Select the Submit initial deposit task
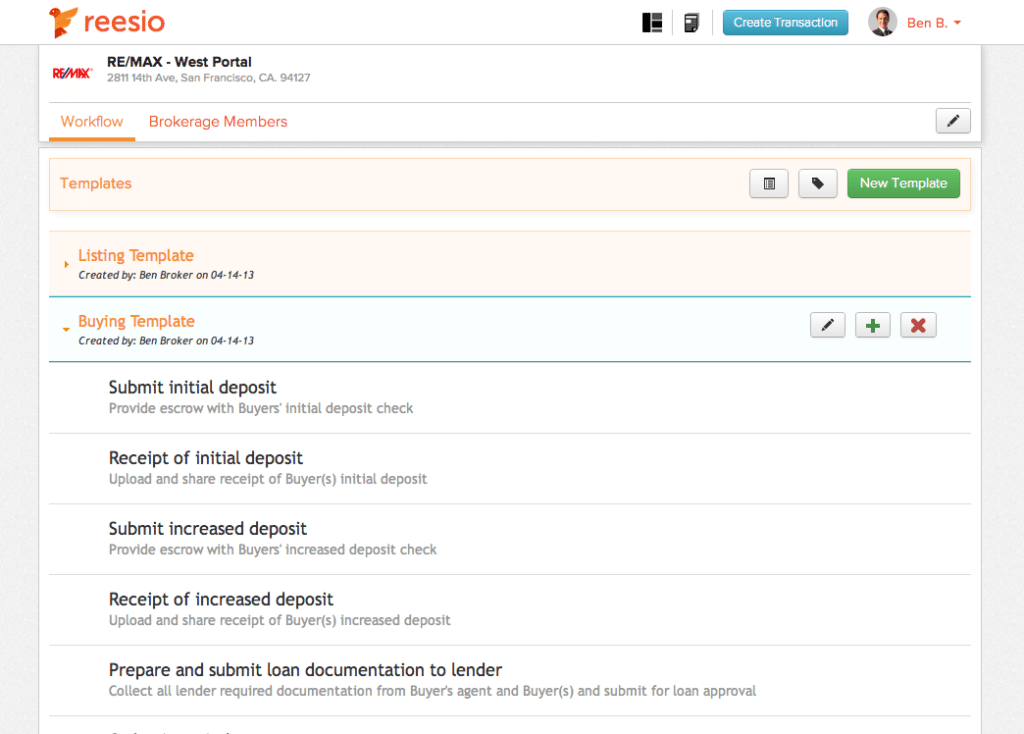 193,387
